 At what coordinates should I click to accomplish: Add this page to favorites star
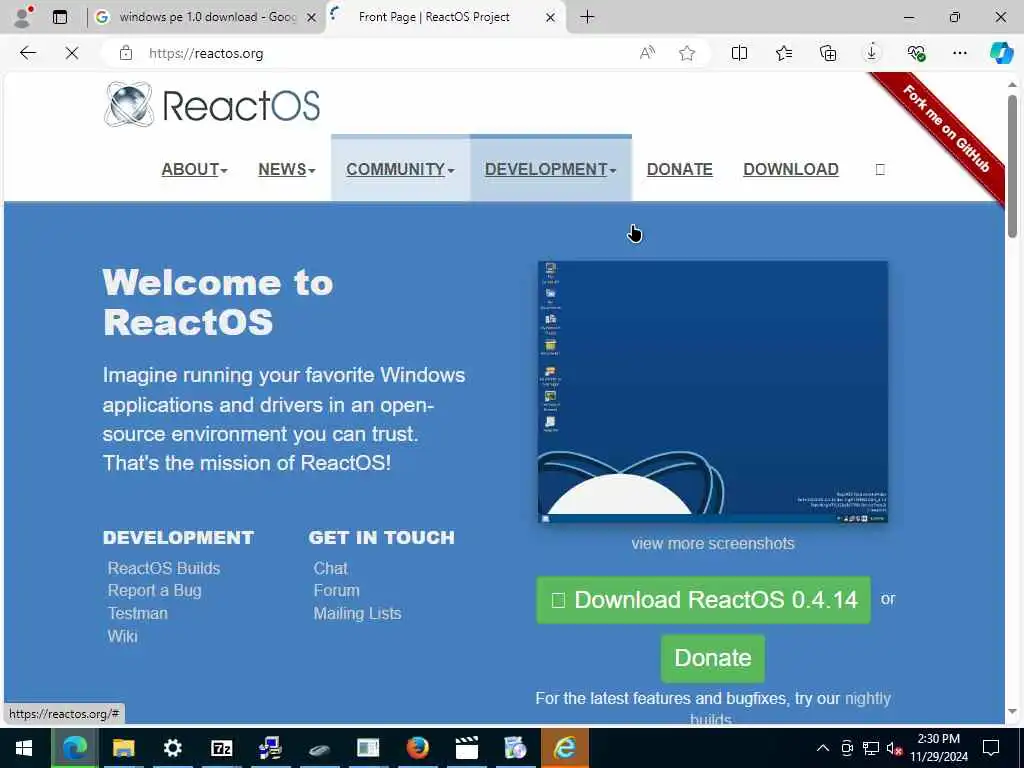tap(687, 53)
